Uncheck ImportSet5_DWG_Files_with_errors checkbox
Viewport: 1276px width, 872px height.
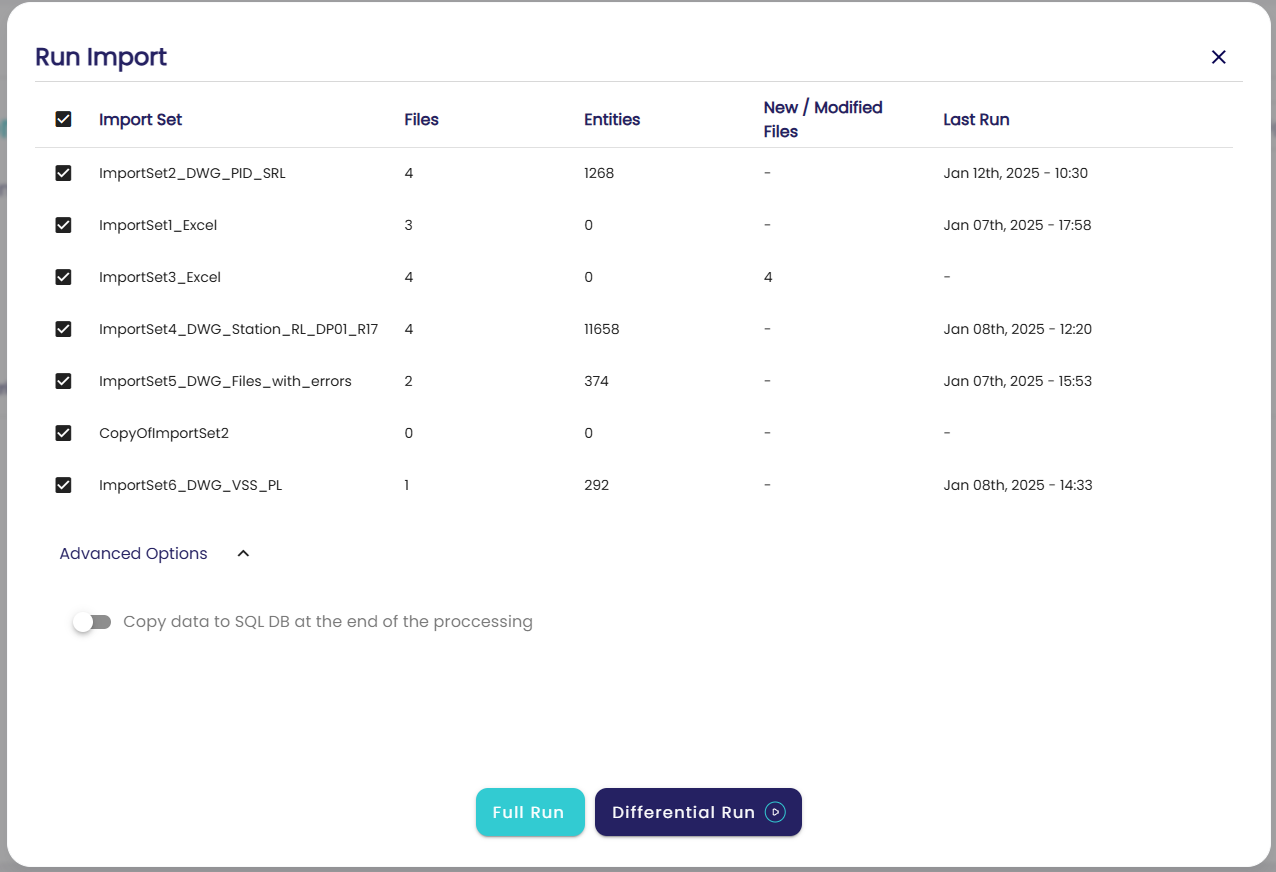(x=63, y=381)
